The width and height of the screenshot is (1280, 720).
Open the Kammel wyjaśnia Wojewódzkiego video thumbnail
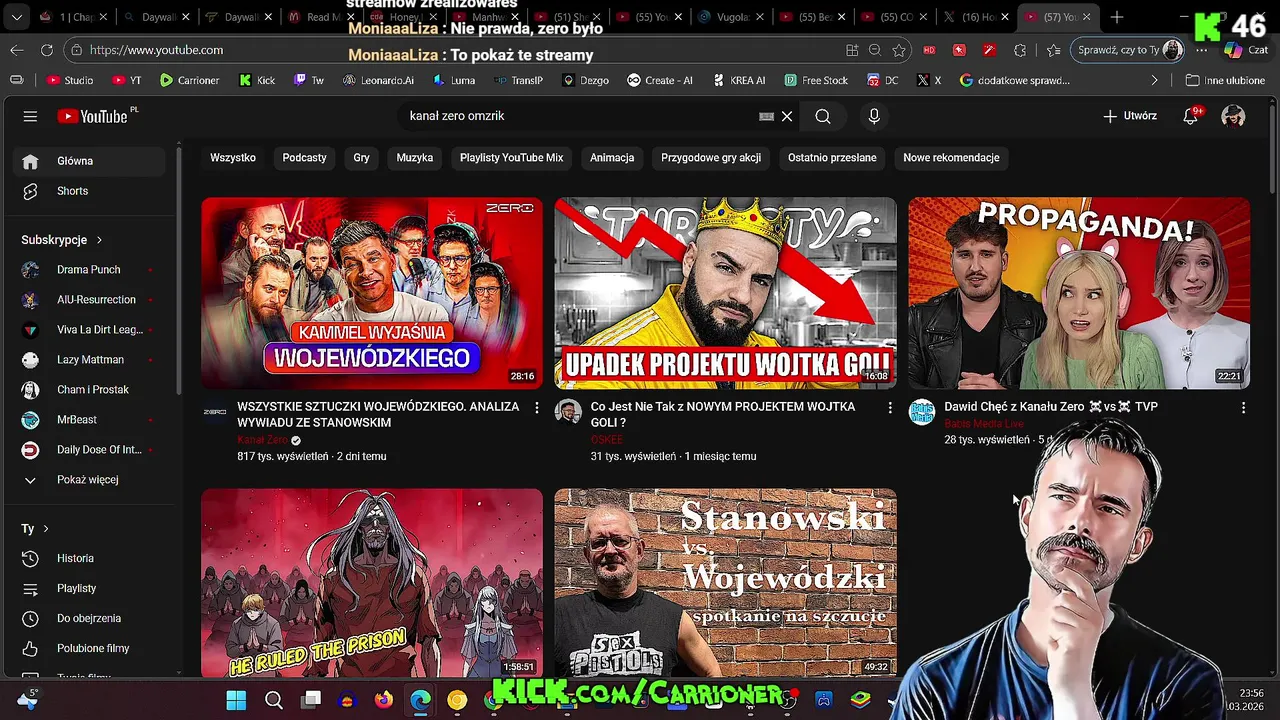(372, 293)
